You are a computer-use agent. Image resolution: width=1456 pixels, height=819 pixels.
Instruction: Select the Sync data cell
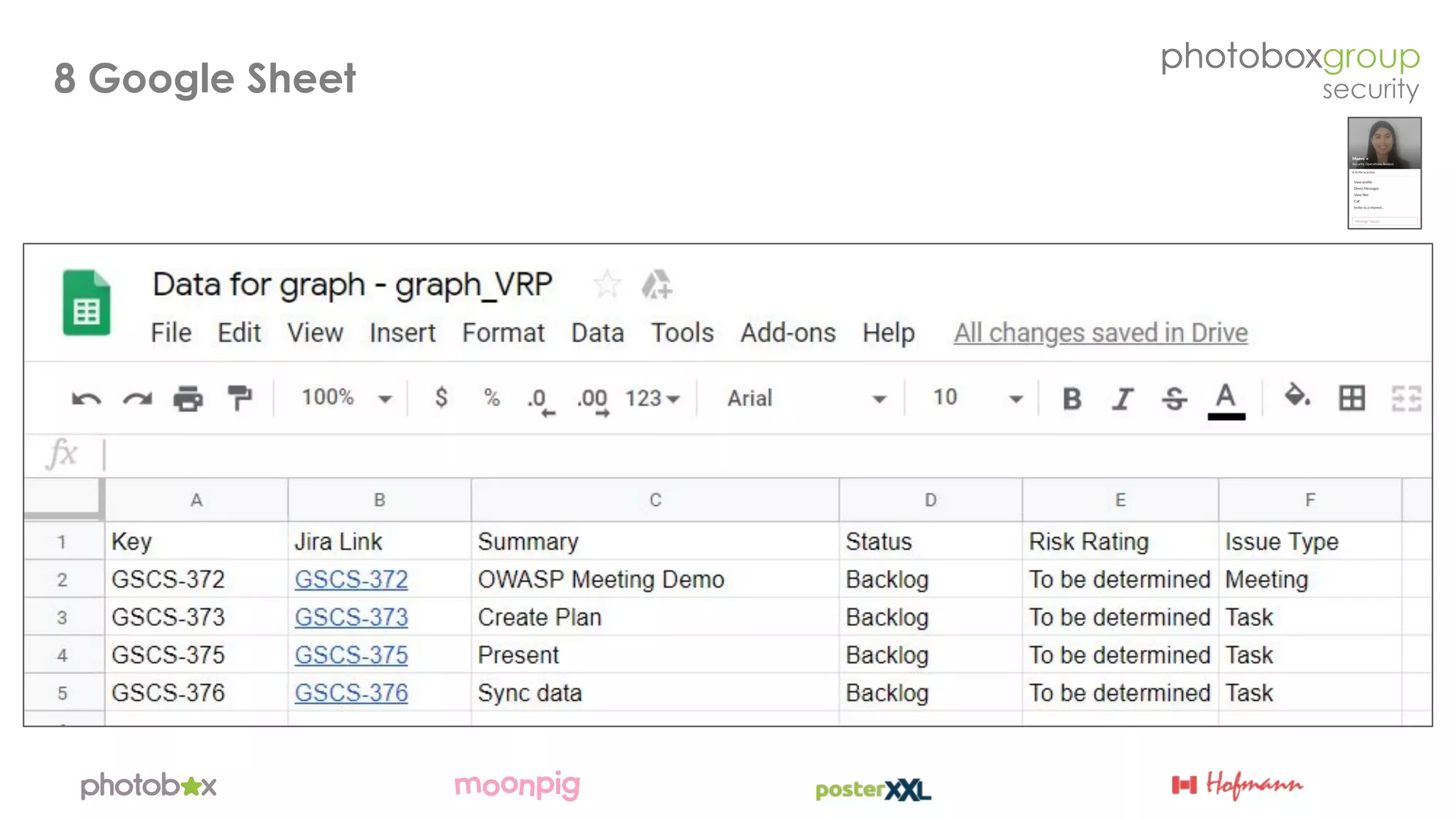pos(655,692)
